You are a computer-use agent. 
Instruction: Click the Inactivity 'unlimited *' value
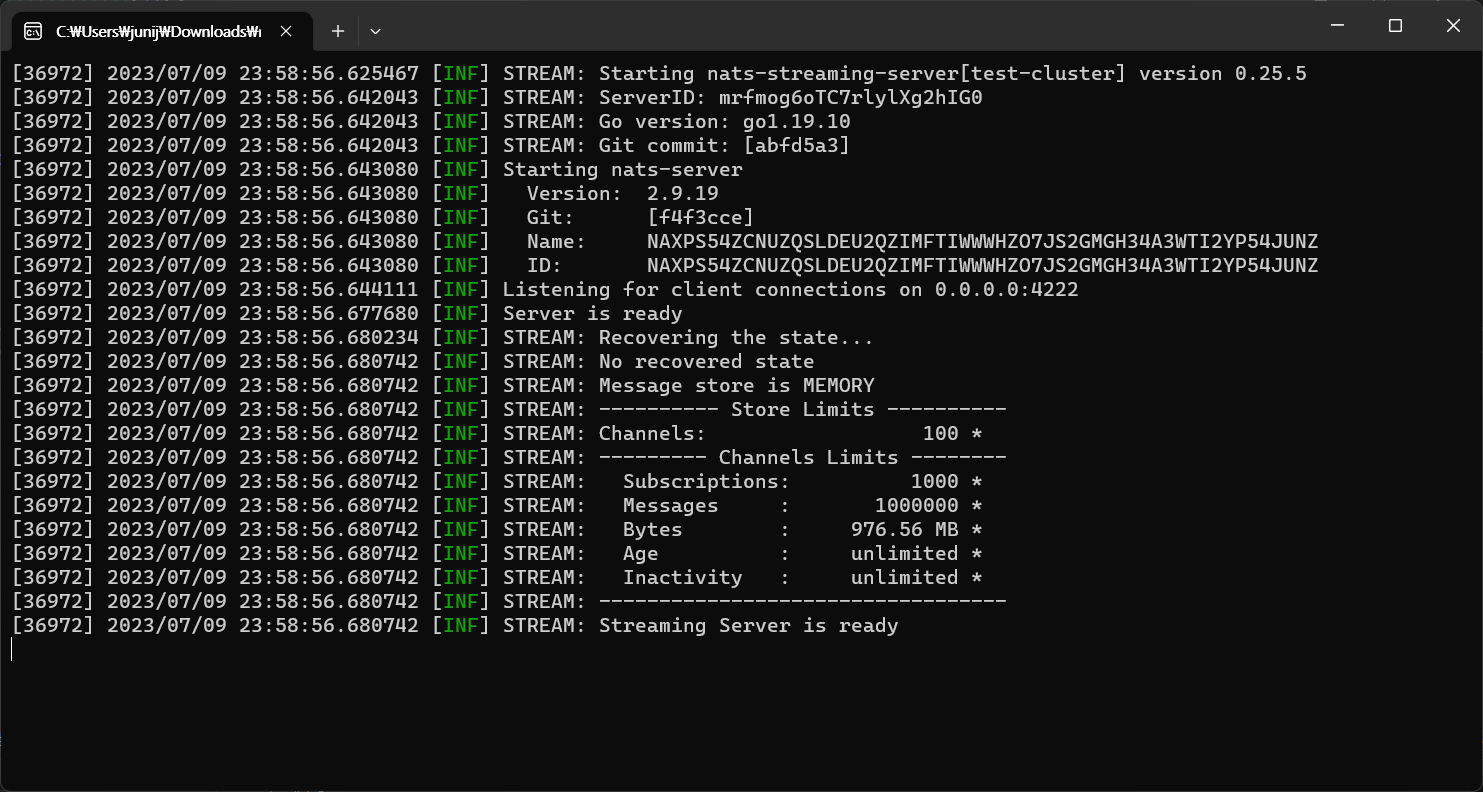[x=917, y=578]
